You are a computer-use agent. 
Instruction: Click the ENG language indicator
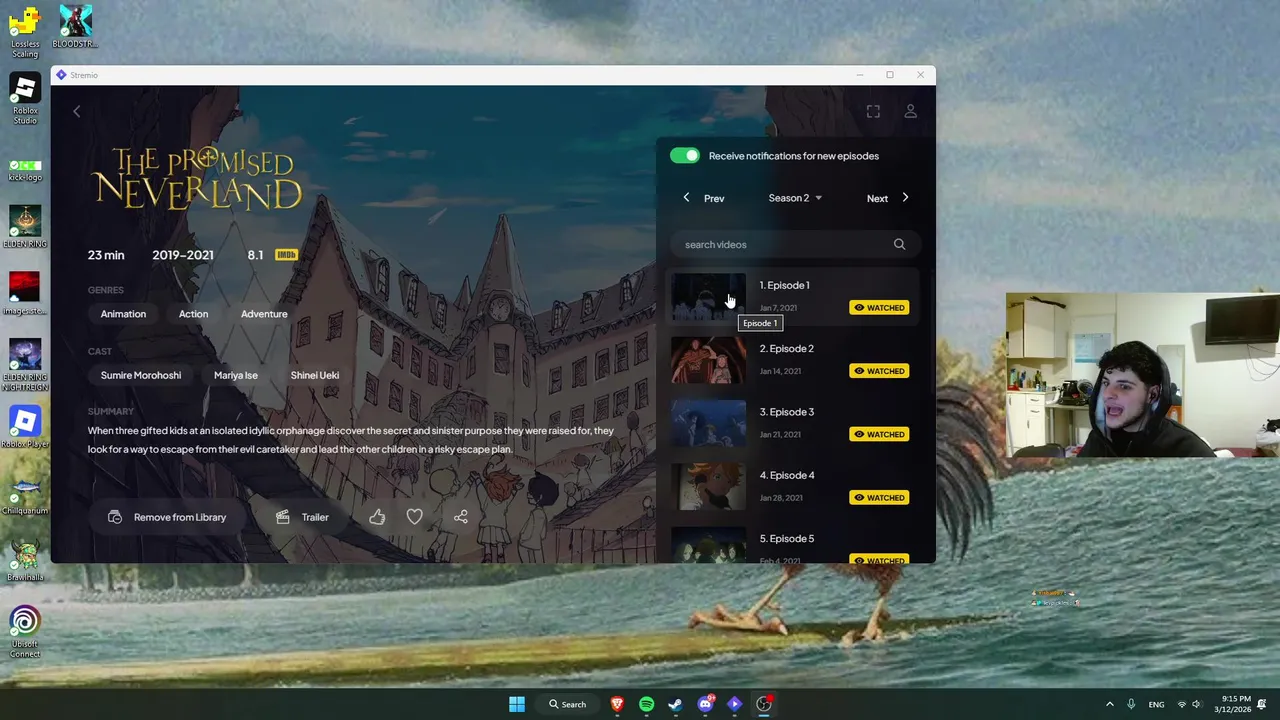(1156, 704)
